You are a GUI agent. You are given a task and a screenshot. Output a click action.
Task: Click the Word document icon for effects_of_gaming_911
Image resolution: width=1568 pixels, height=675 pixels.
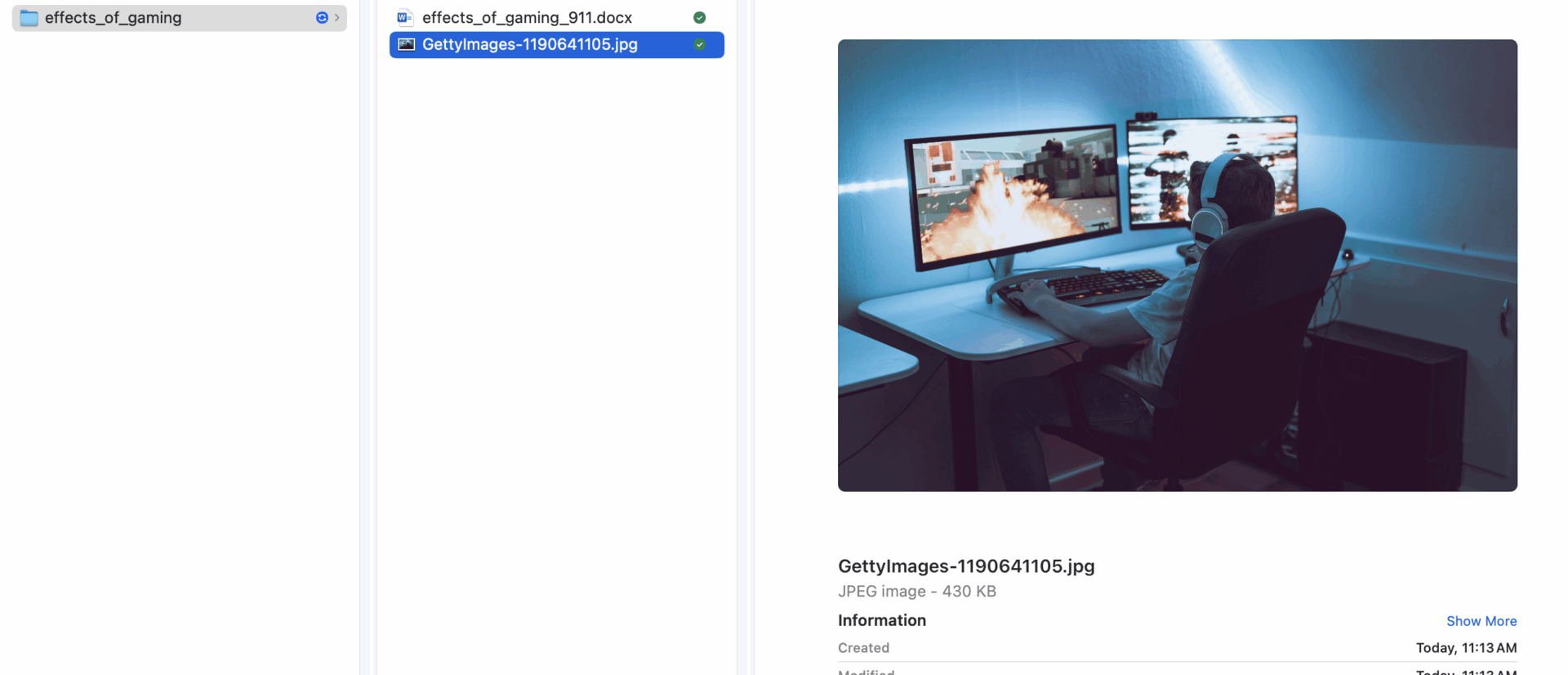(405, 17)
